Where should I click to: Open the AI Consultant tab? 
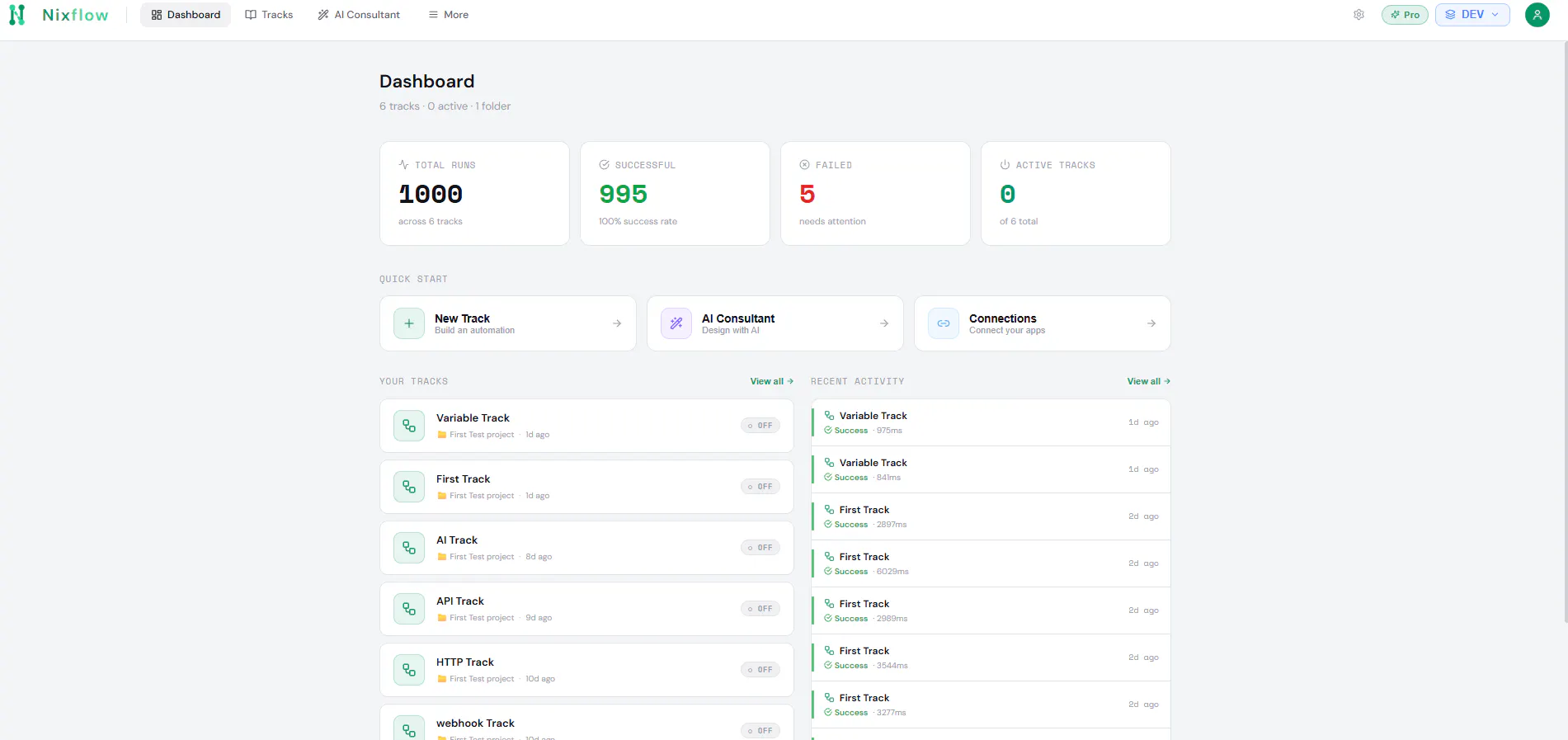(359, 15)
